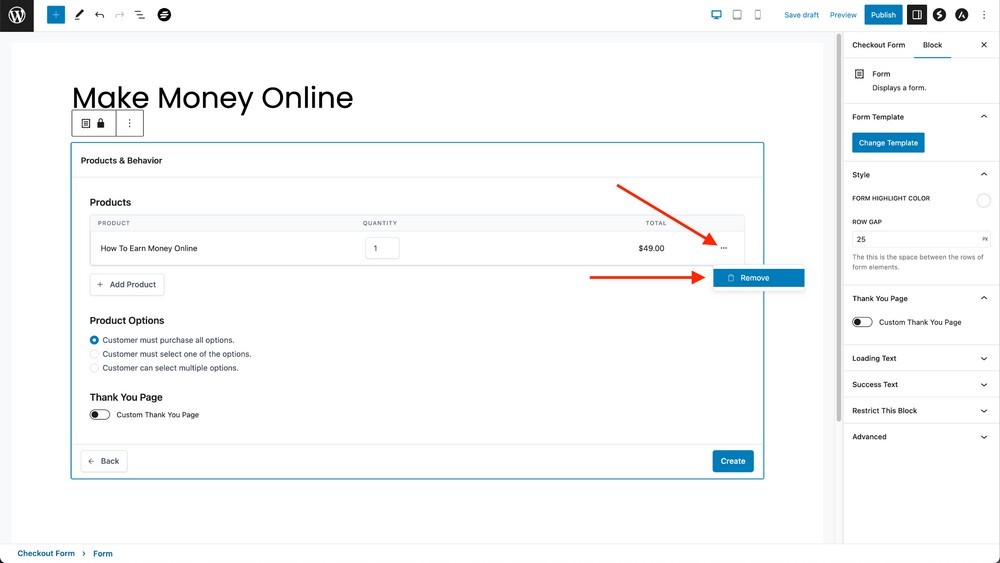Viewport: 1000px width, 563px height.
Task: Select 'Customer must purchase all options' radio
Action: coord(94,340)
